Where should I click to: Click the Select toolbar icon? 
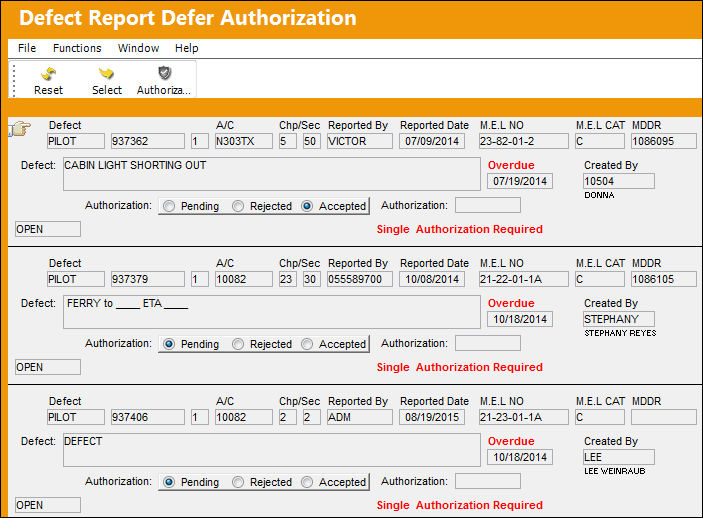click(x=106, y=73)
